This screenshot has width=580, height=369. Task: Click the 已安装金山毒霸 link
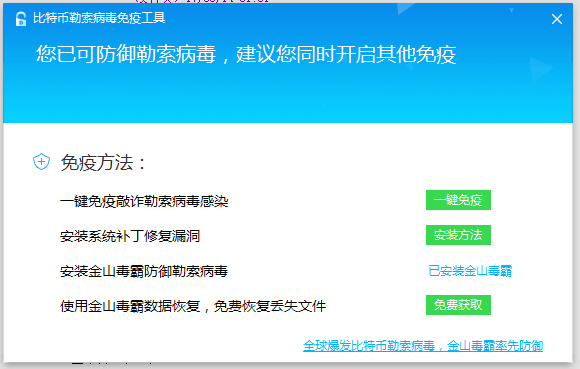[470, 271]
